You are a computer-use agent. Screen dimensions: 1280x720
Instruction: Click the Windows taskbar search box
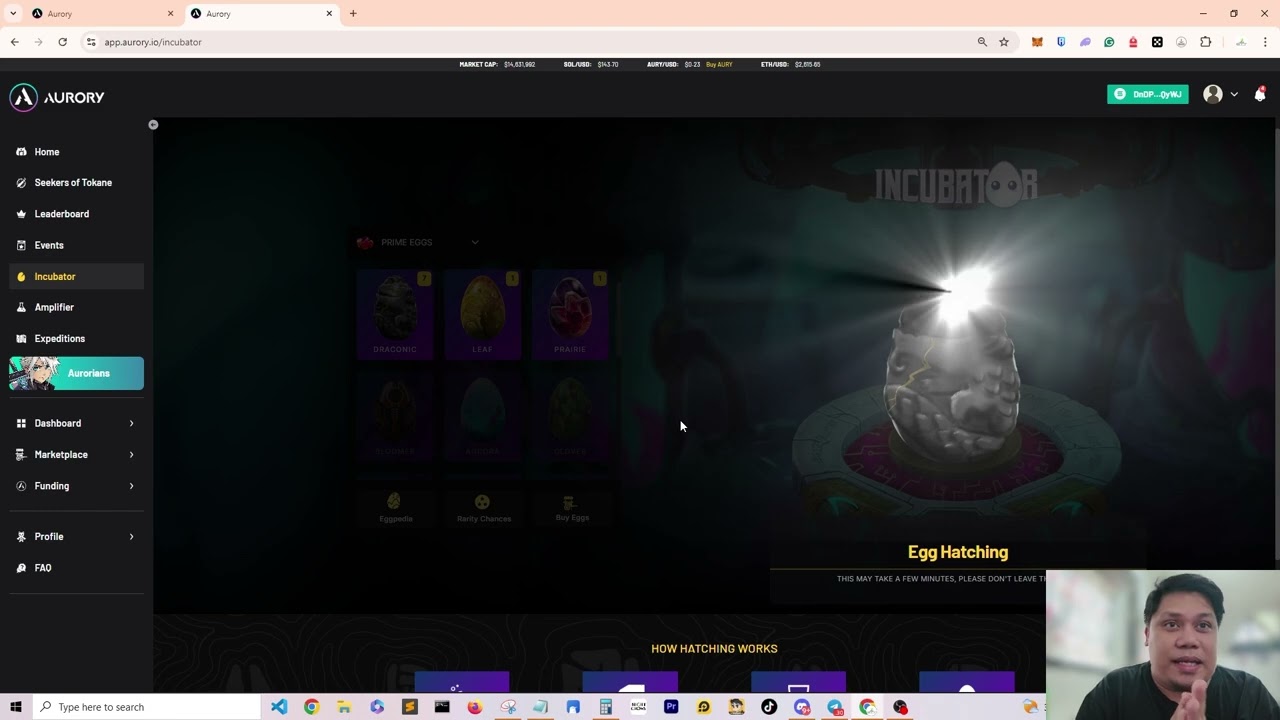pyautogui.click(x=147, y=707)
